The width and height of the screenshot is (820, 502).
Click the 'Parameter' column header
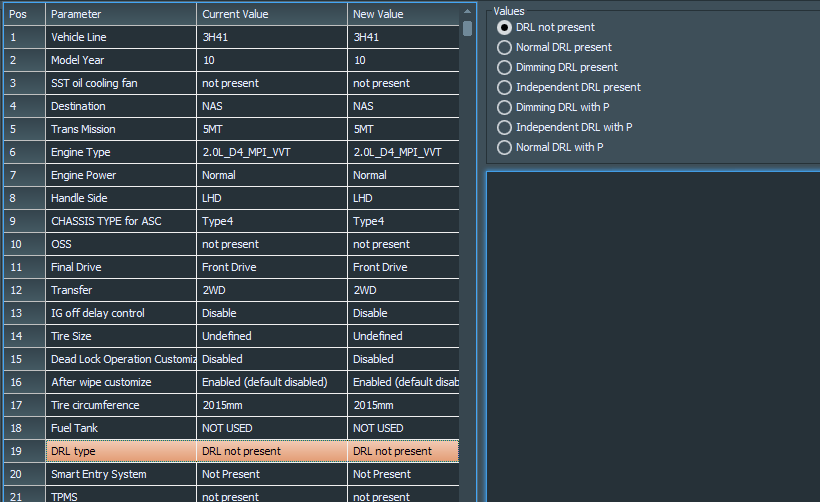coord(120,14)
